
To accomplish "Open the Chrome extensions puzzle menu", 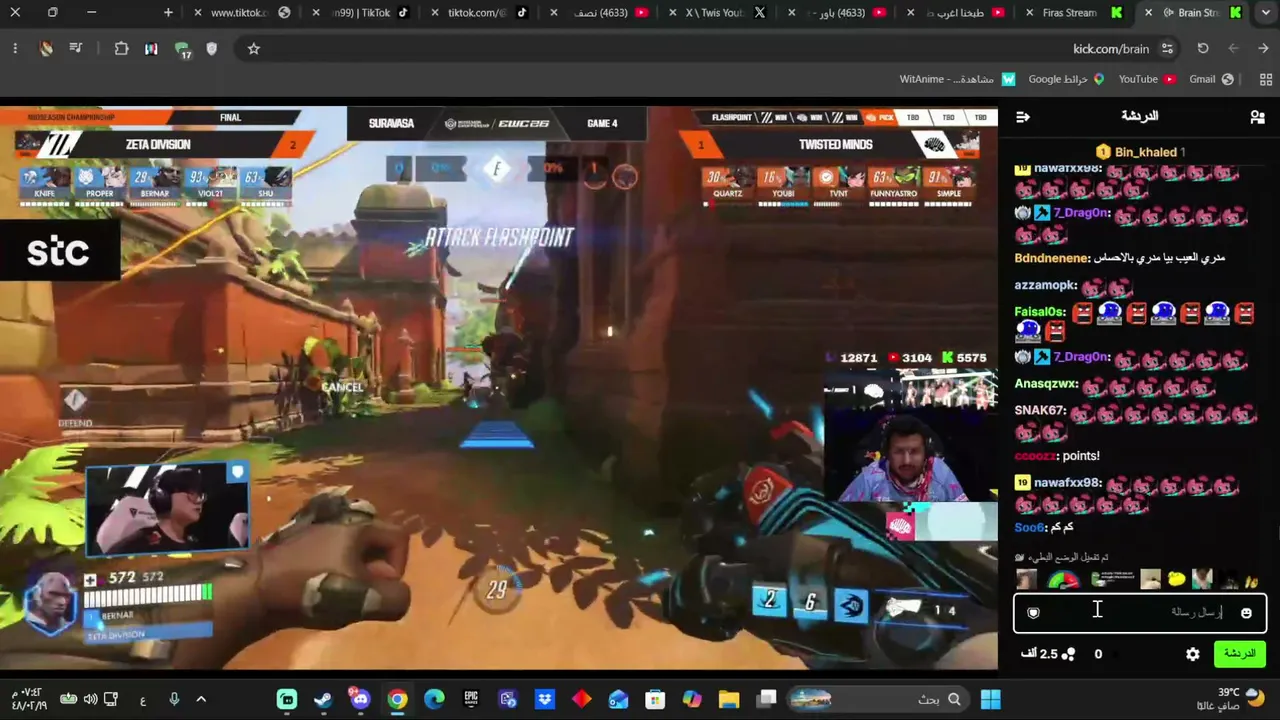I will coord(121,48).
